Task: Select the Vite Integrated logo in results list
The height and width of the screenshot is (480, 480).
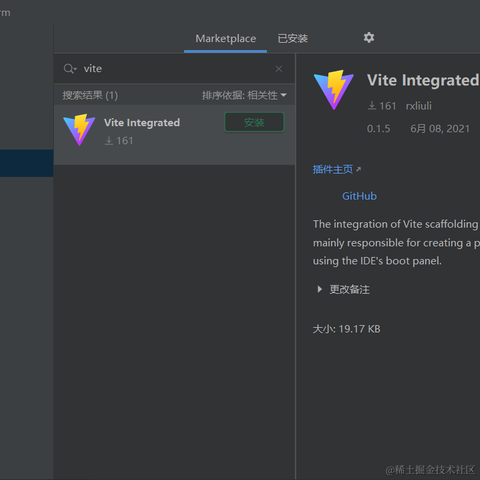Action: (x=79, y=130)
